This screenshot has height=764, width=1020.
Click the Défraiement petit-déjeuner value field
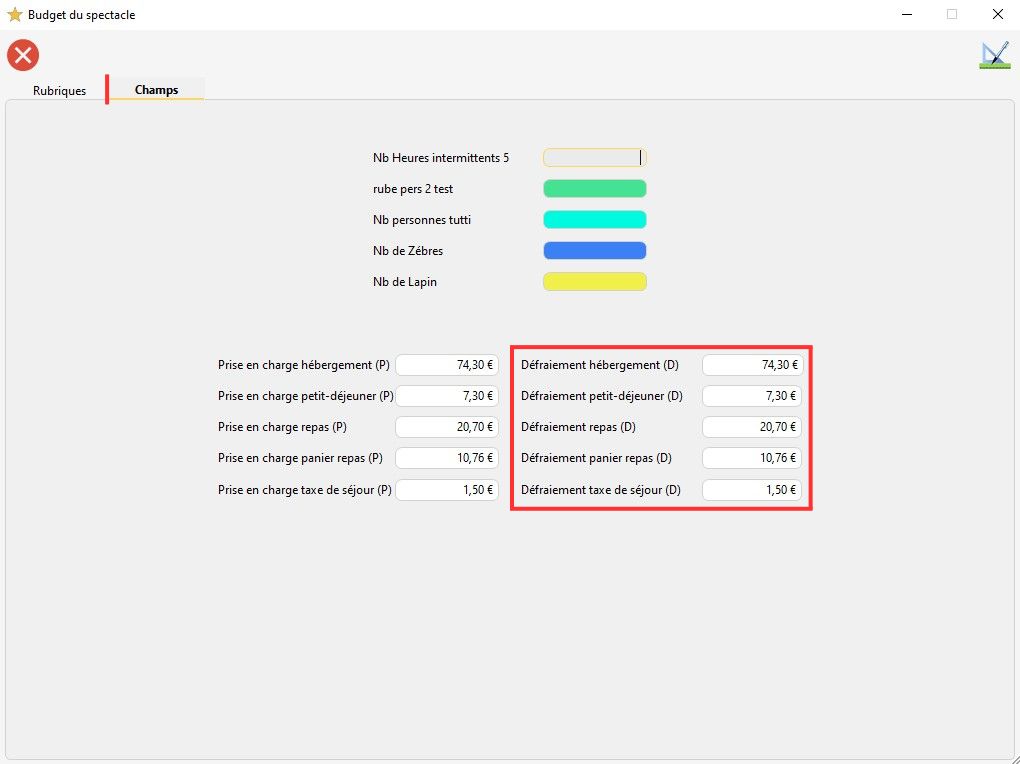point(752,396)
